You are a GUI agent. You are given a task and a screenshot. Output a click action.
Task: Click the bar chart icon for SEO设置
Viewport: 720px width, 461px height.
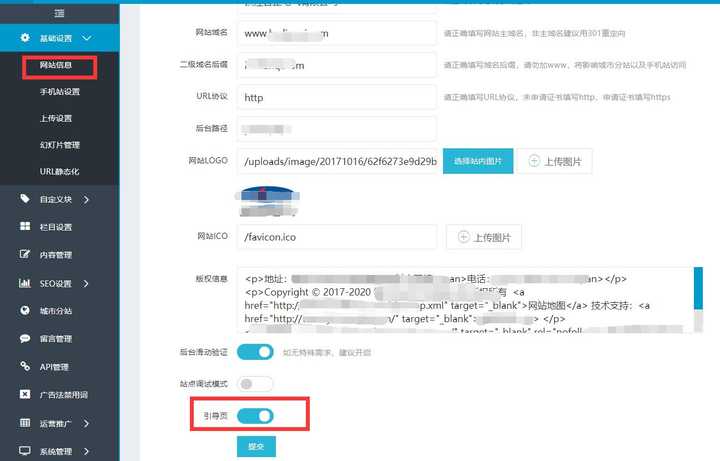pos(25,283)
